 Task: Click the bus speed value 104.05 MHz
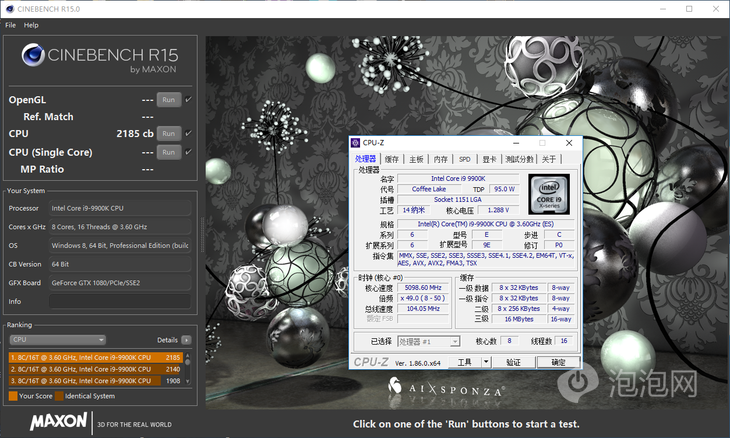pos(423,309)
